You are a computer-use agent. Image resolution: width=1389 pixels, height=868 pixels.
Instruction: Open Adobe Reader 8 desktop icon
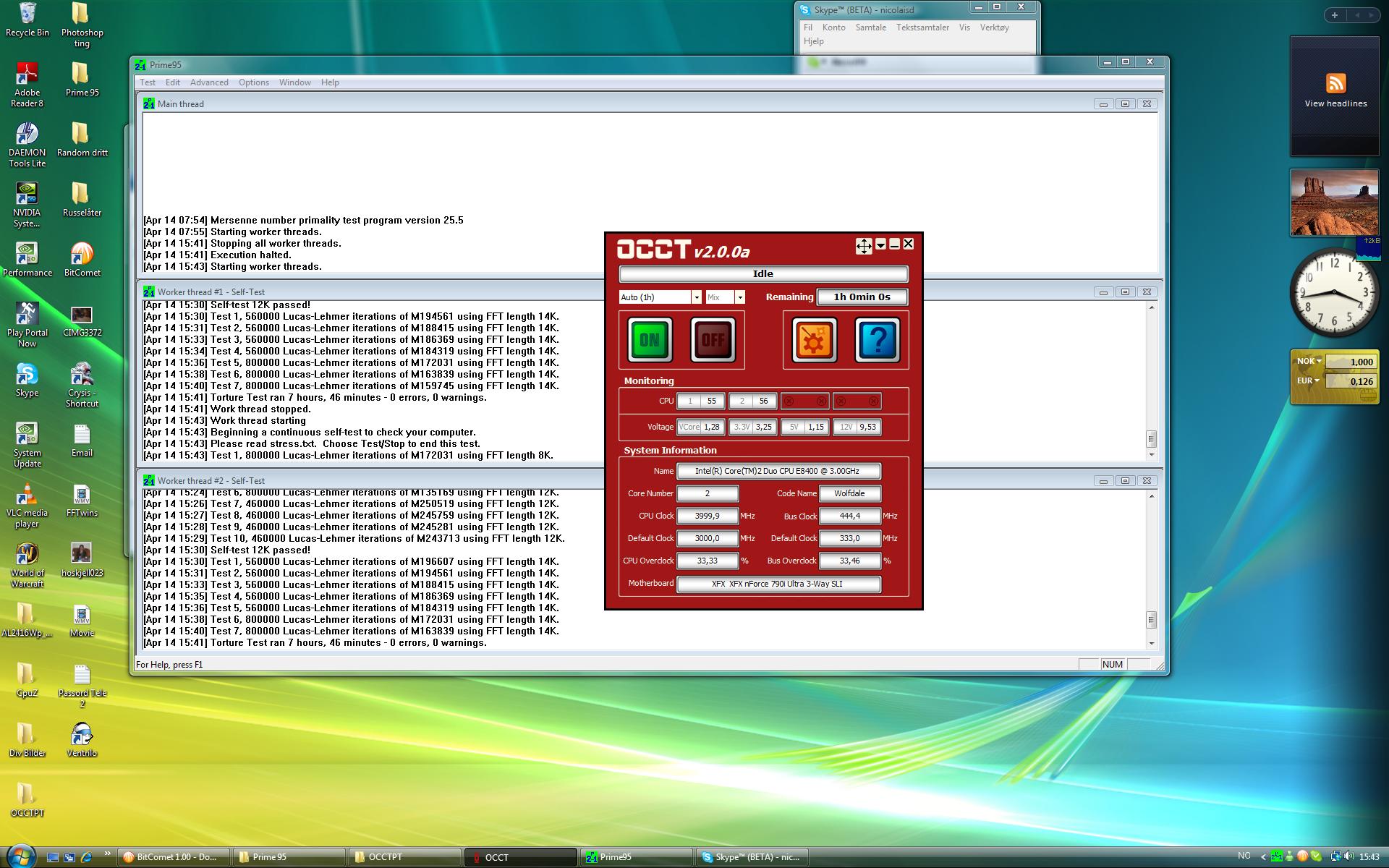(27, 85)
